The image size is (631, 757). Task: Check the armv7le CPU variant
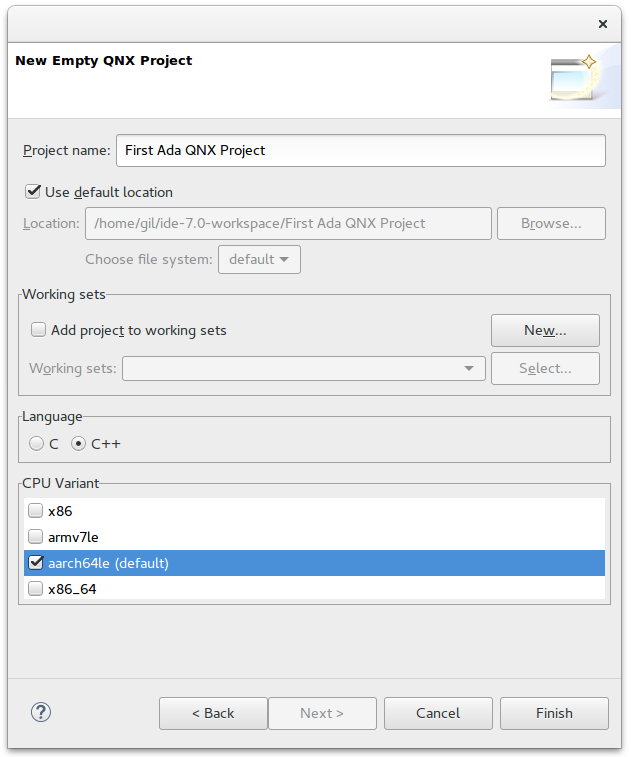click(35, 536)
